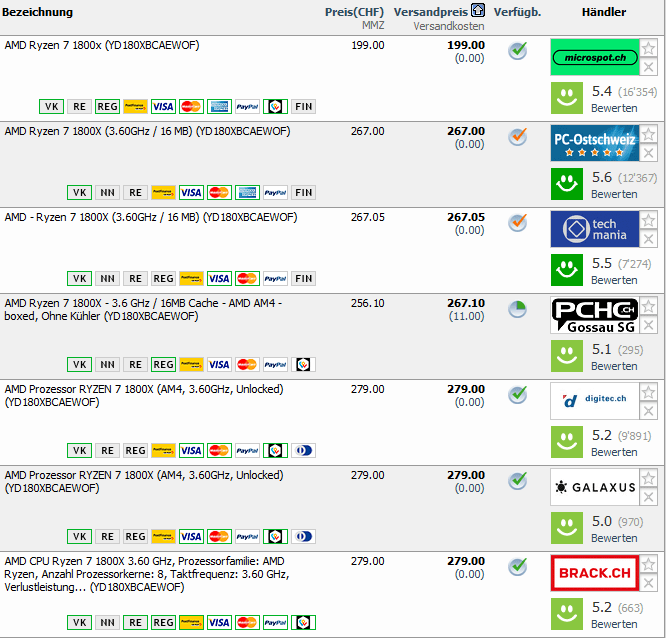
Task: Click the PC-Ostschweiz smiley rating icon
Action: click(x=567, y=183)
